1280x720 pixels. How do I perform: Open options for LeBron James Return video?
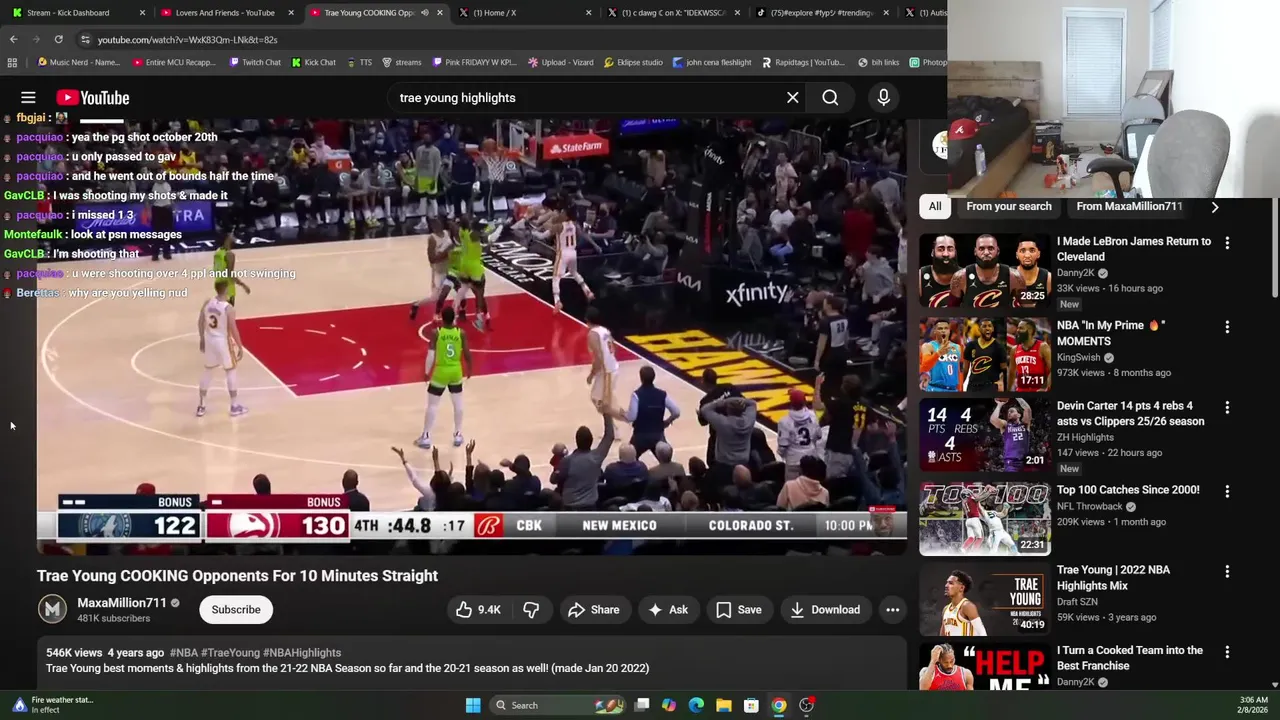1227,242
